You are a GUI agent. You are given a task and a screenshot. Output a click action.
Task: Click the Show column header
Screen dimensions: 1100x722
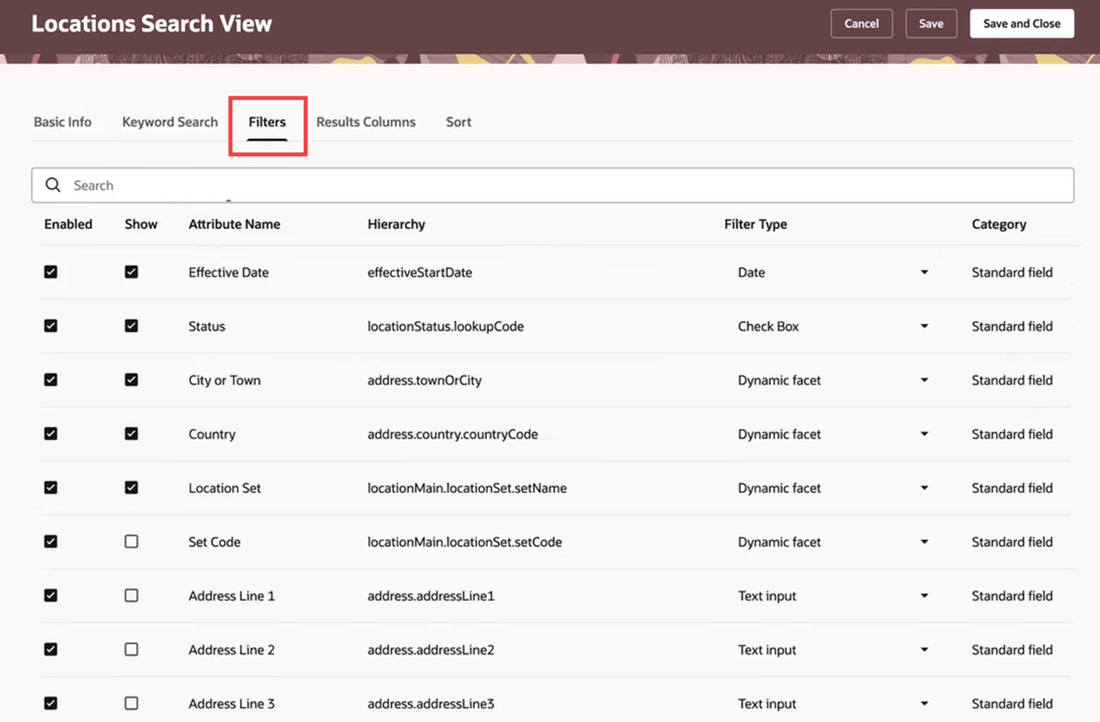(141, 225)
